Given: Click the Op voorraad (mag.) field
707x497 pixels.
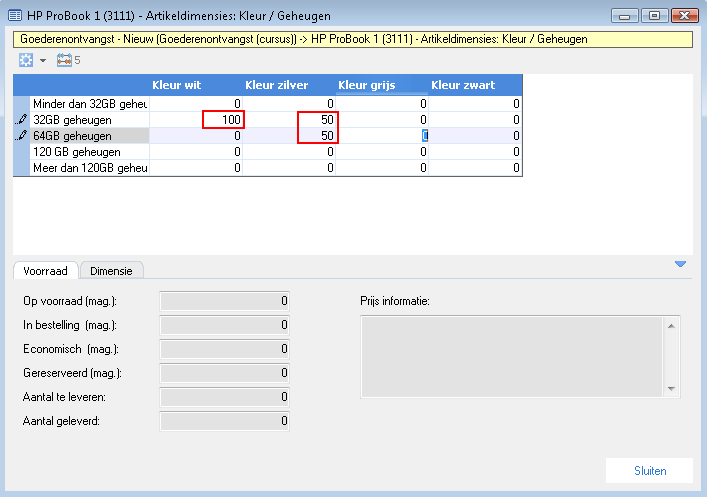Looking at the screenshot, I should pos(225,301).
